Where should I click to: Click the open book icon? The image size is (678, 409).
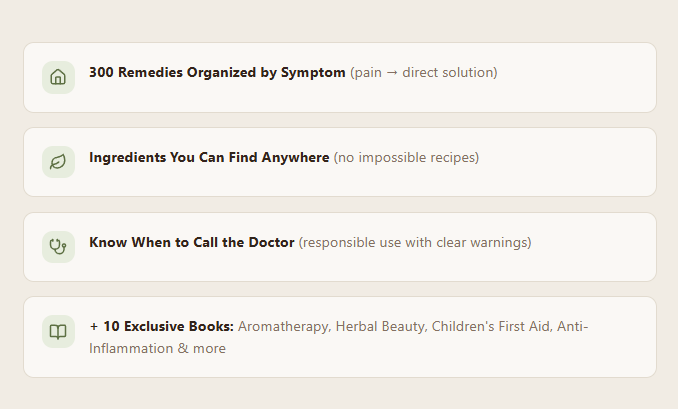click(58, 331)
